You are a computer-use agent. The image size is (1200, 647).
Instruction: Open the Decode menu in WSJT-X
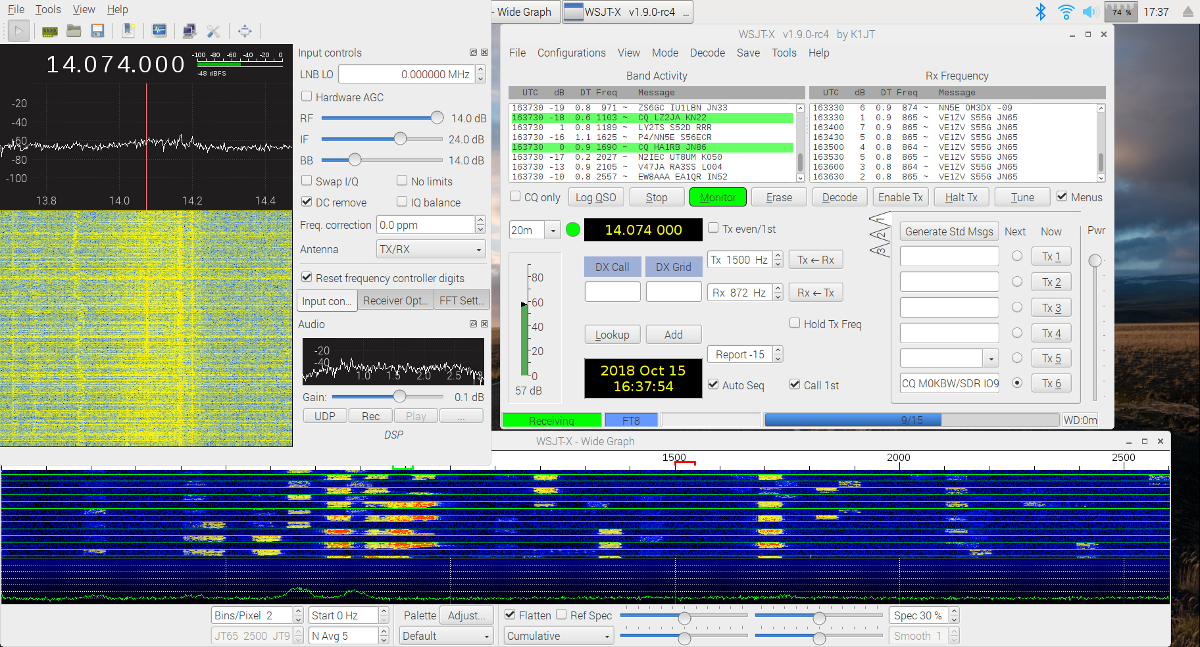click(707, 53)
